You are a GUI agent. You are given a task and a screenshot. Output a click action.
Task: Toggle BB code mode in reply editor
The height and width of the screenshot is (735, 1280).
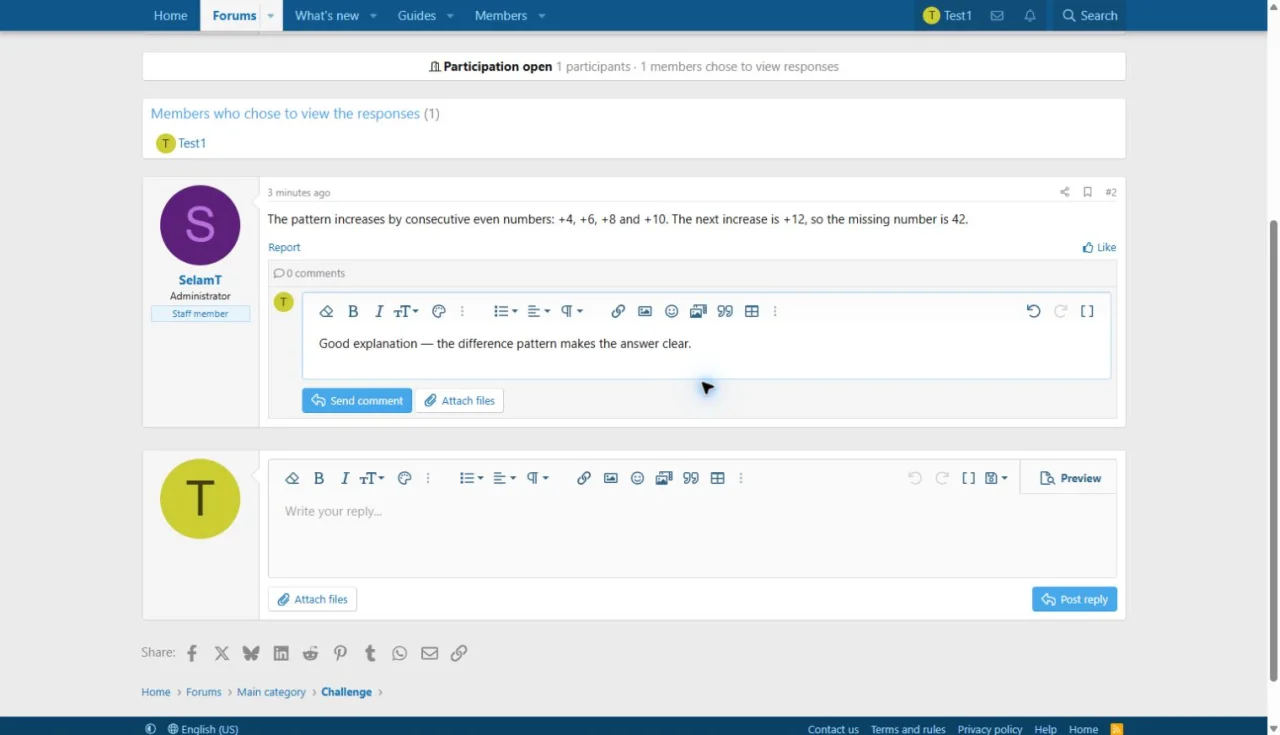(968, 479)
